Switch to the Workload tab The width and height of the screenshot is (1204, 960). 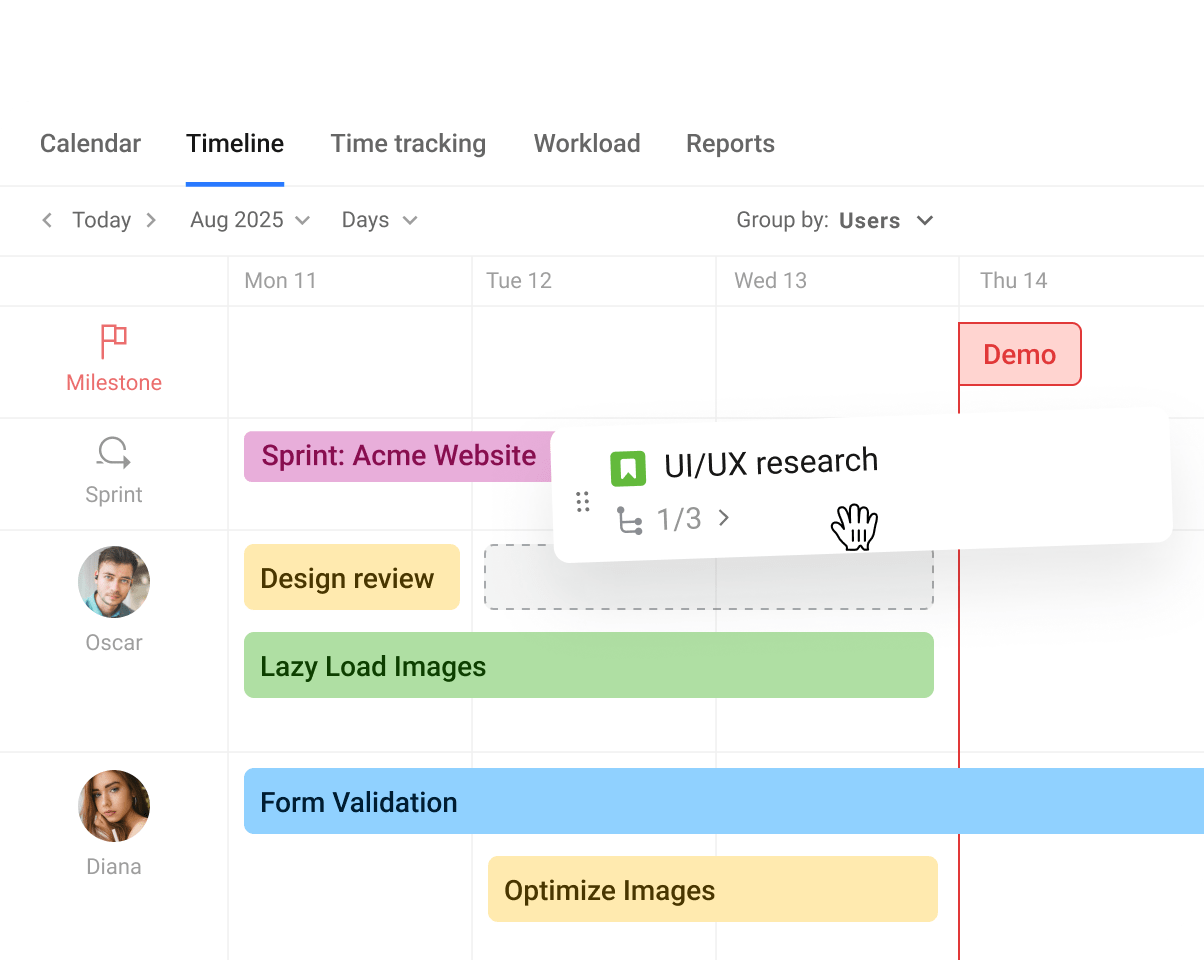[587, 143]
